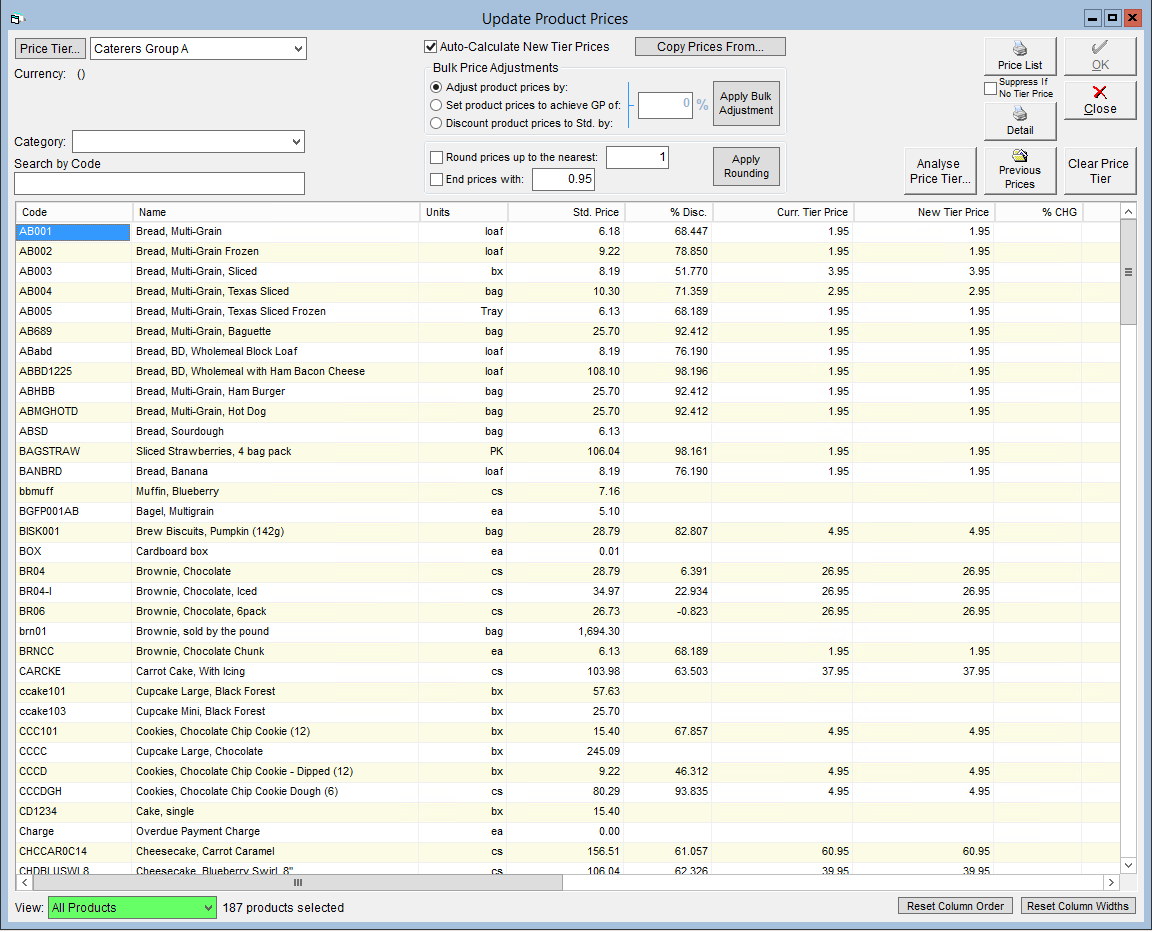Sort by % CHG column header
1152x932 pixels.
click(1039, 212)
